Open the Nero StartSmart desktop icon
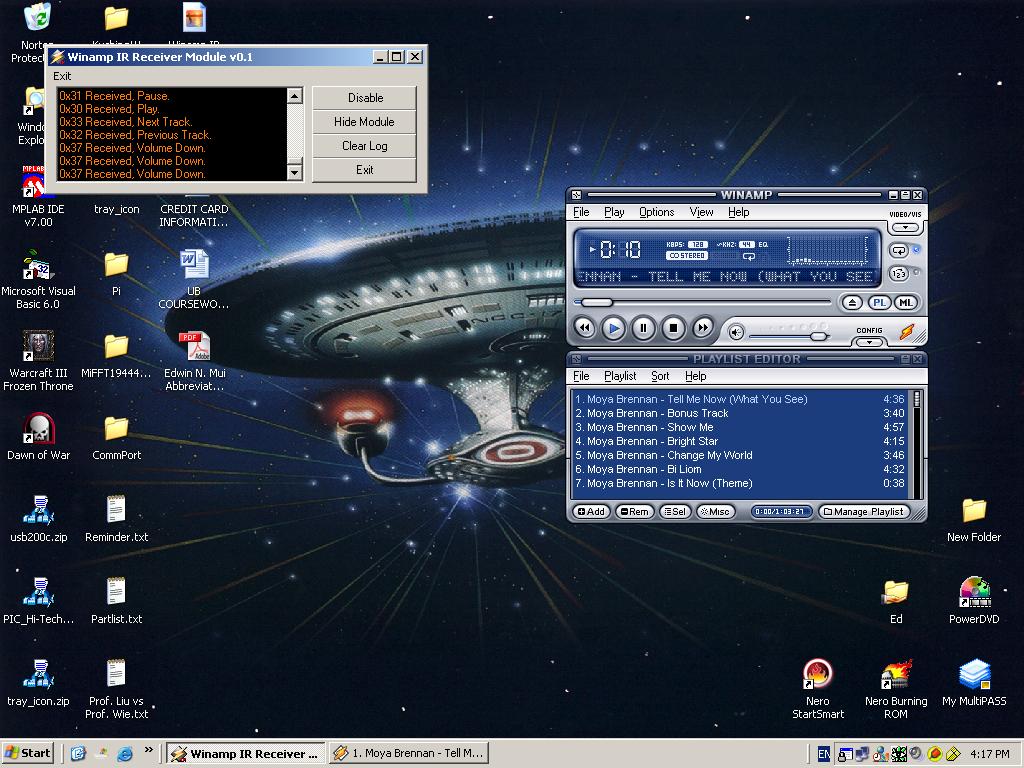The image size is (1024, 768). 817,675
